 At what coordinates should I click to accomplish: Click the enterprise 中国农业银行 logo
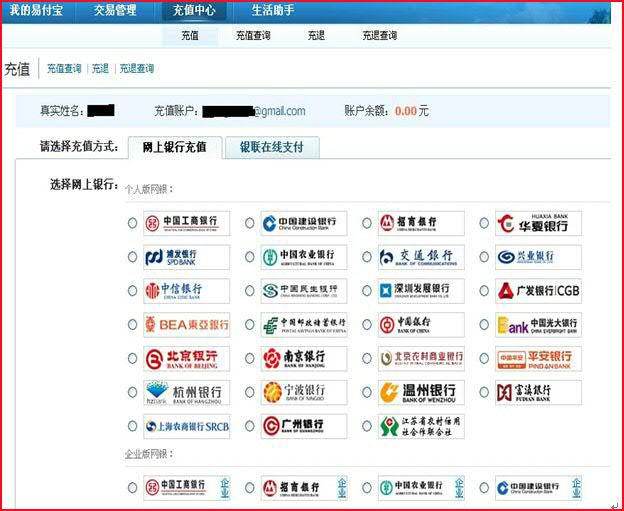[x=421, y=488]
